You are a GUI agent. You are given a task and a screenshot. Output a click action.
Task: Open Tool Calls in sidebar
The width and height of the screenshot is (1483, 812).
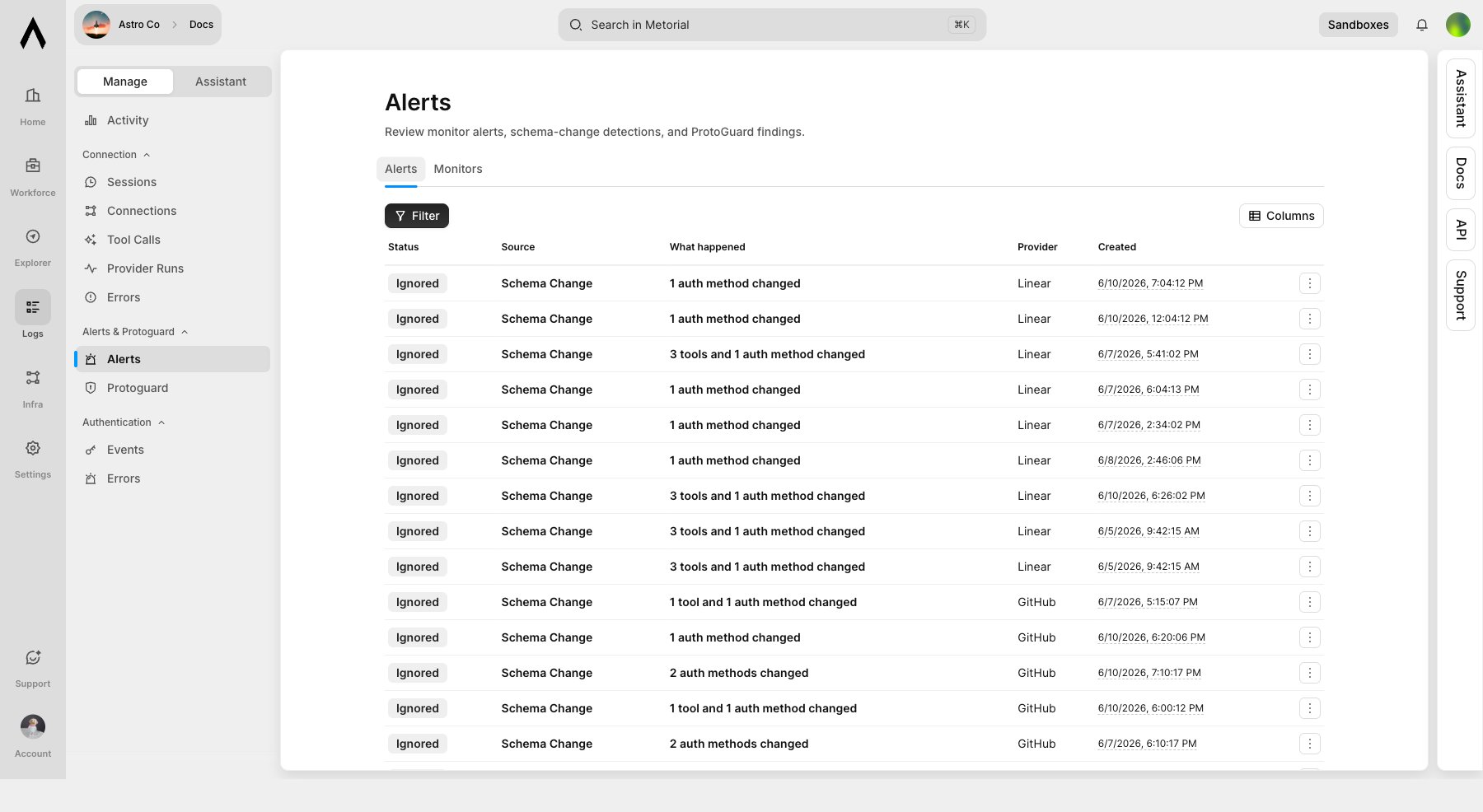[172, 240]
